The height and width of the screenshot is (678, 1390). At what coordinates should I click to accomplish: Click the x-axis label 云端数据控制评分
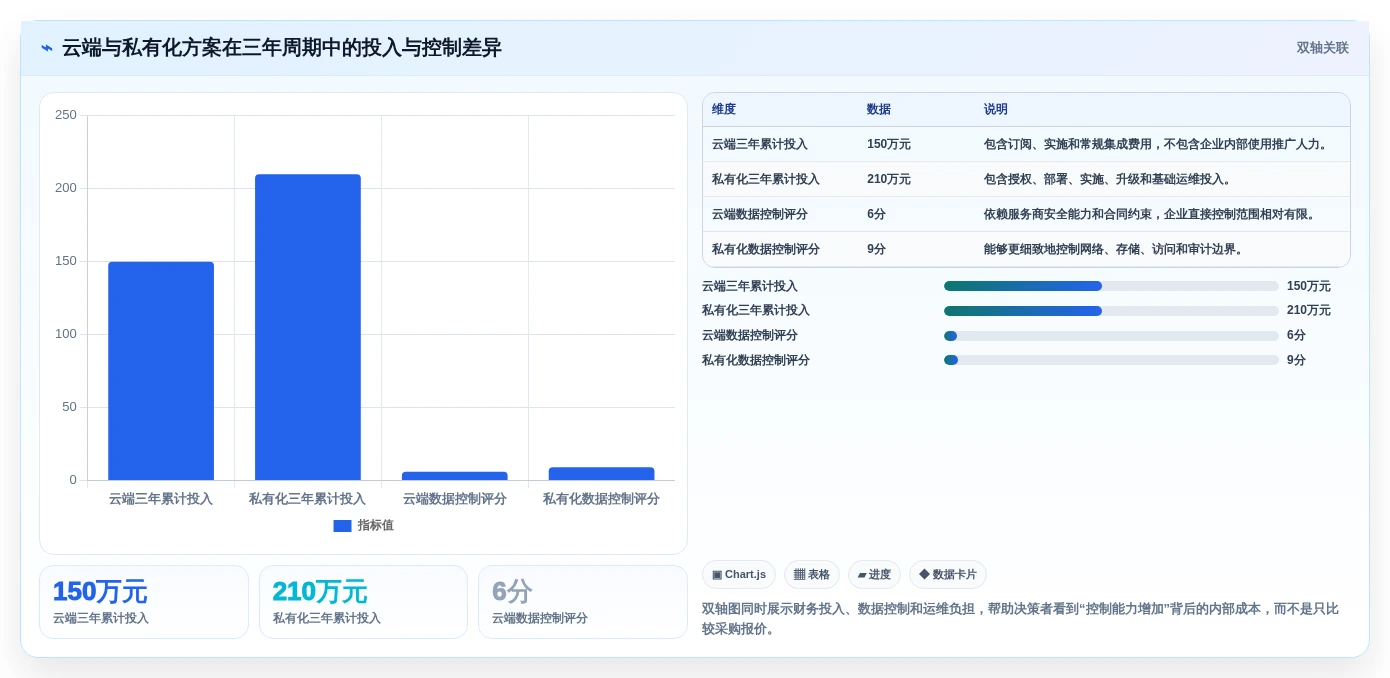455,499
